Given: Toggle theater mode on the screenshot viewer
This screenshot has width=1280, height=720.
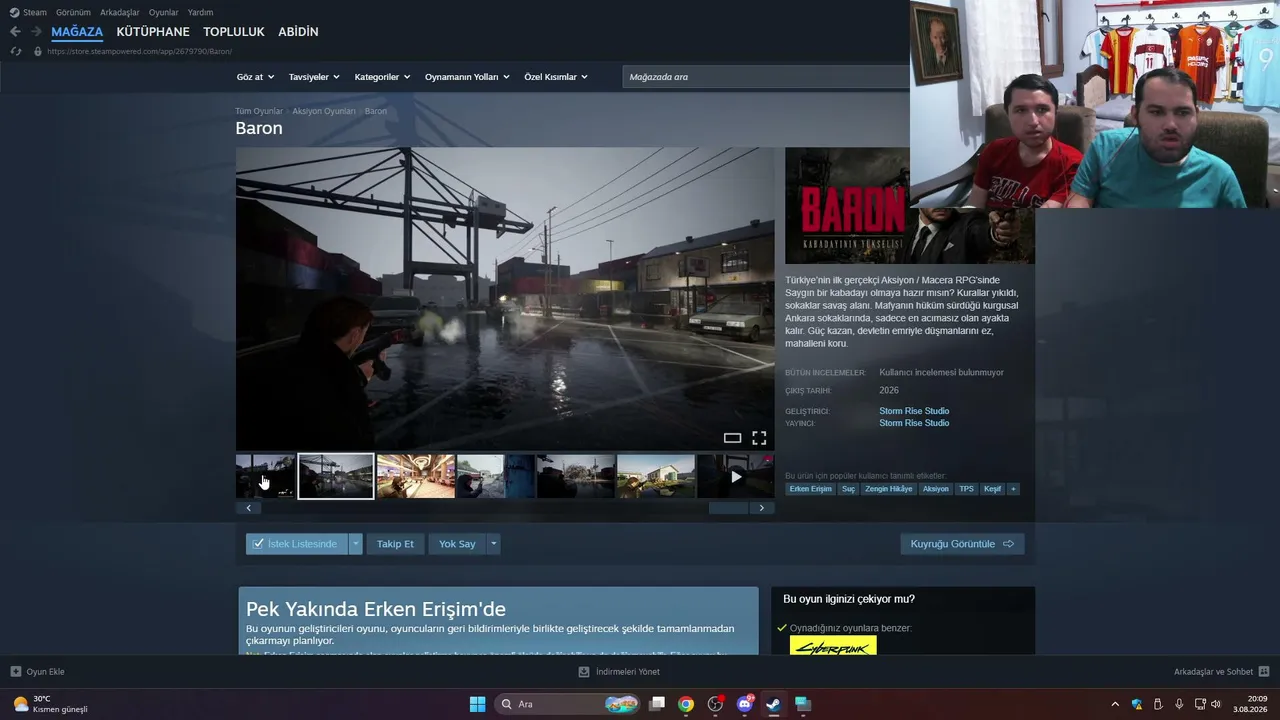Looking at the screenshot, I should click(732, 438).
